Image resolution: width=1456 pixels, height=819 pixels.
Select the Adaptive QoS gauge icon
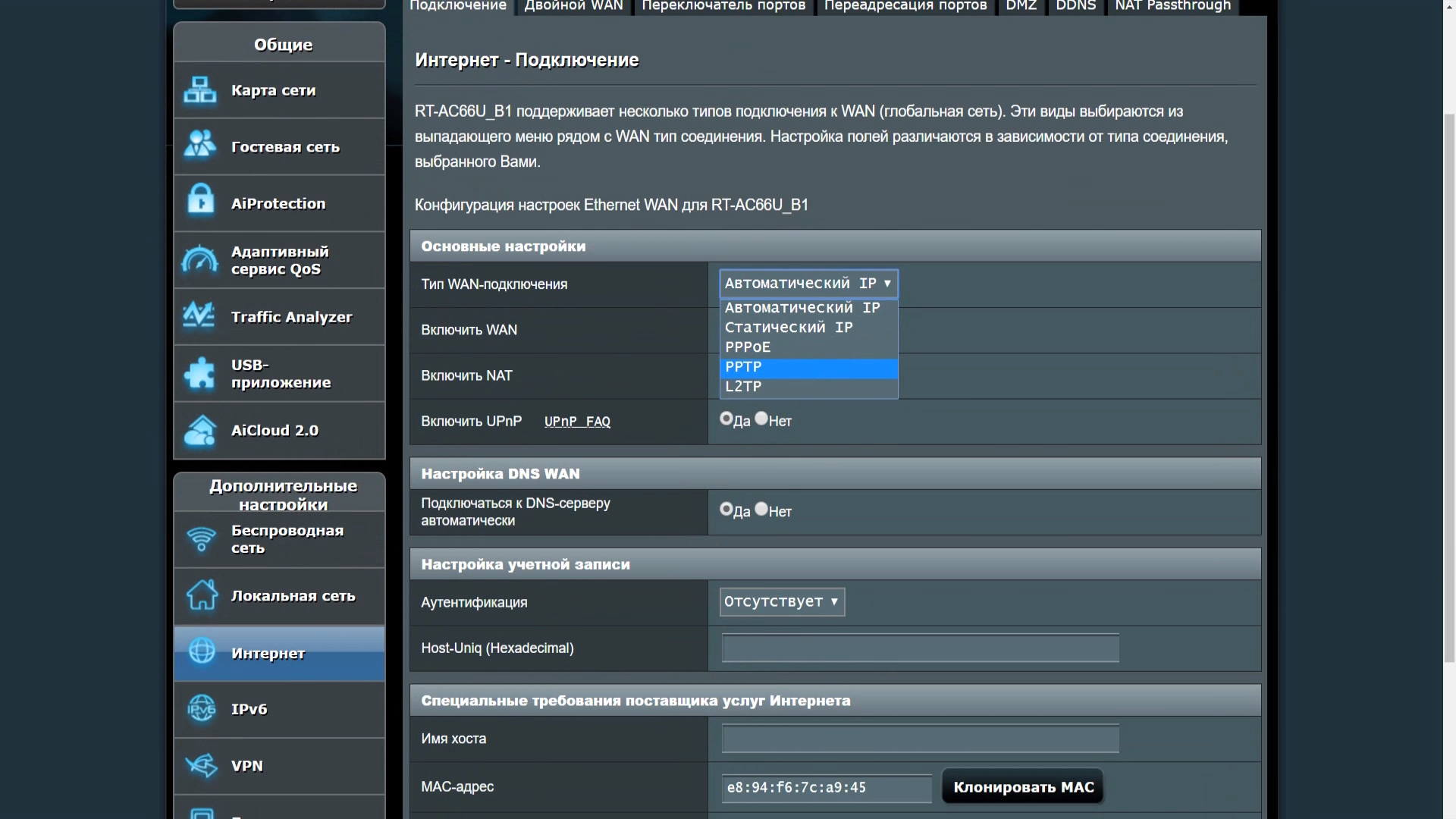200,260
